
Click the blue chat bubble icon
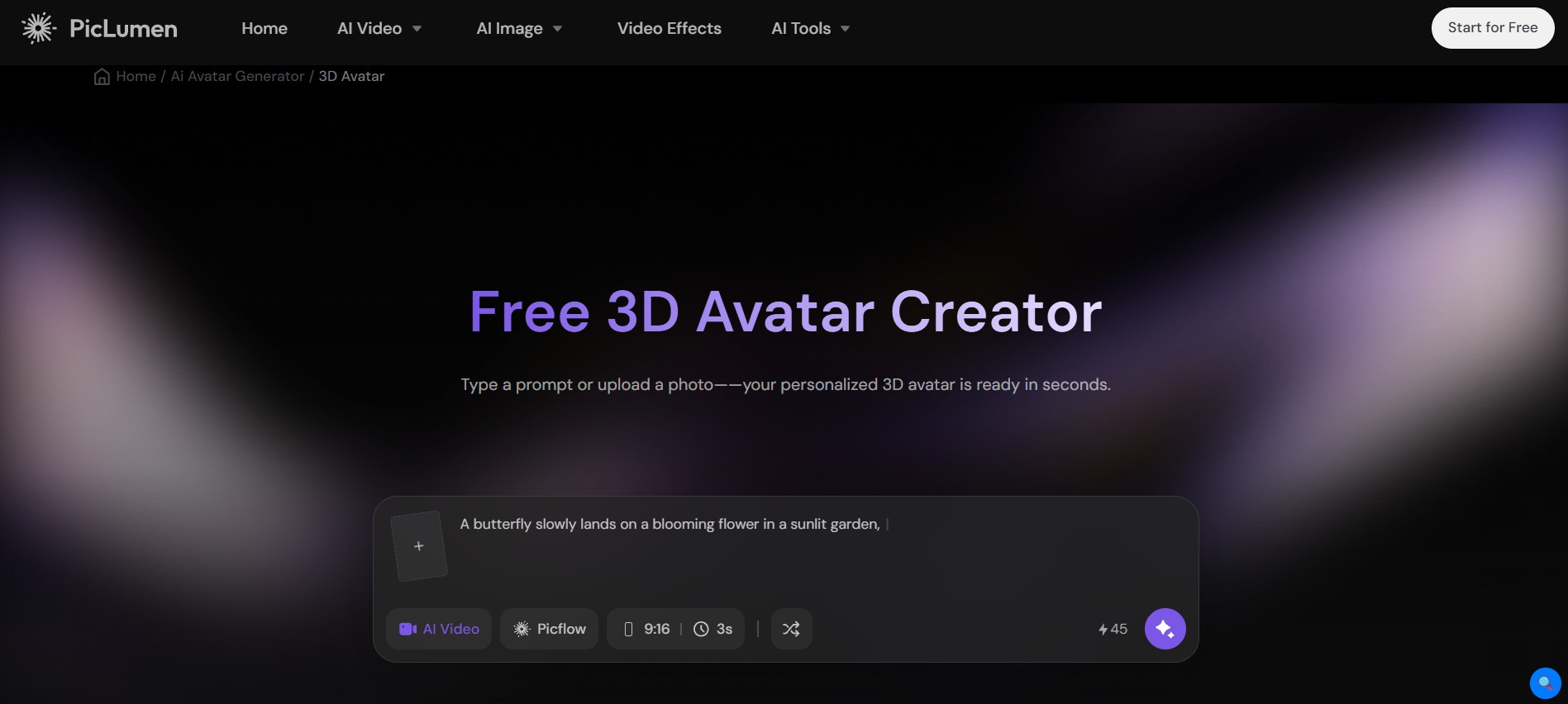1545,683
